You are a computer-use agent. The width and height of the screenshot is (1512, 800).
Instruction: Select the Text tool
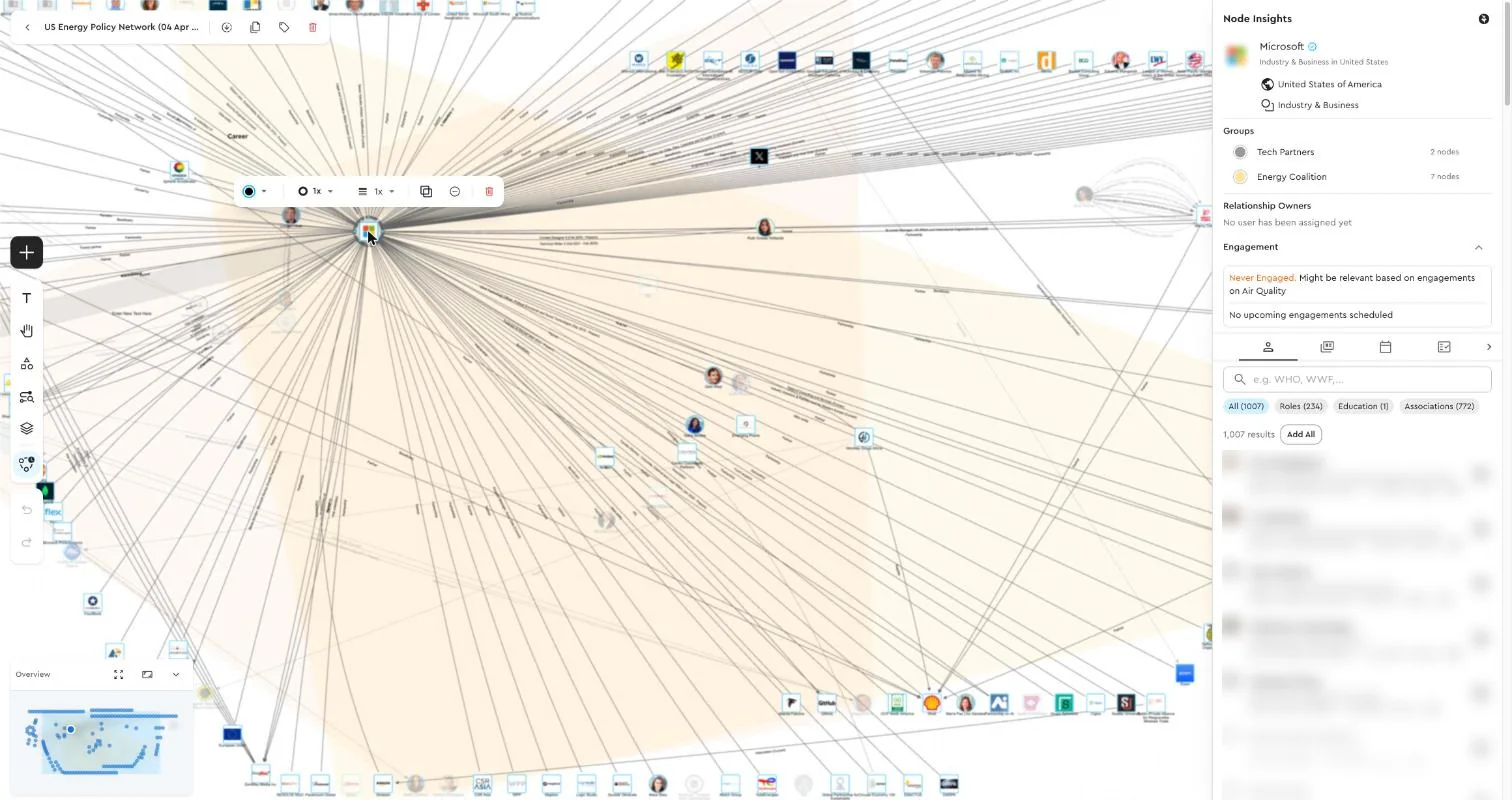pos(27,298)
